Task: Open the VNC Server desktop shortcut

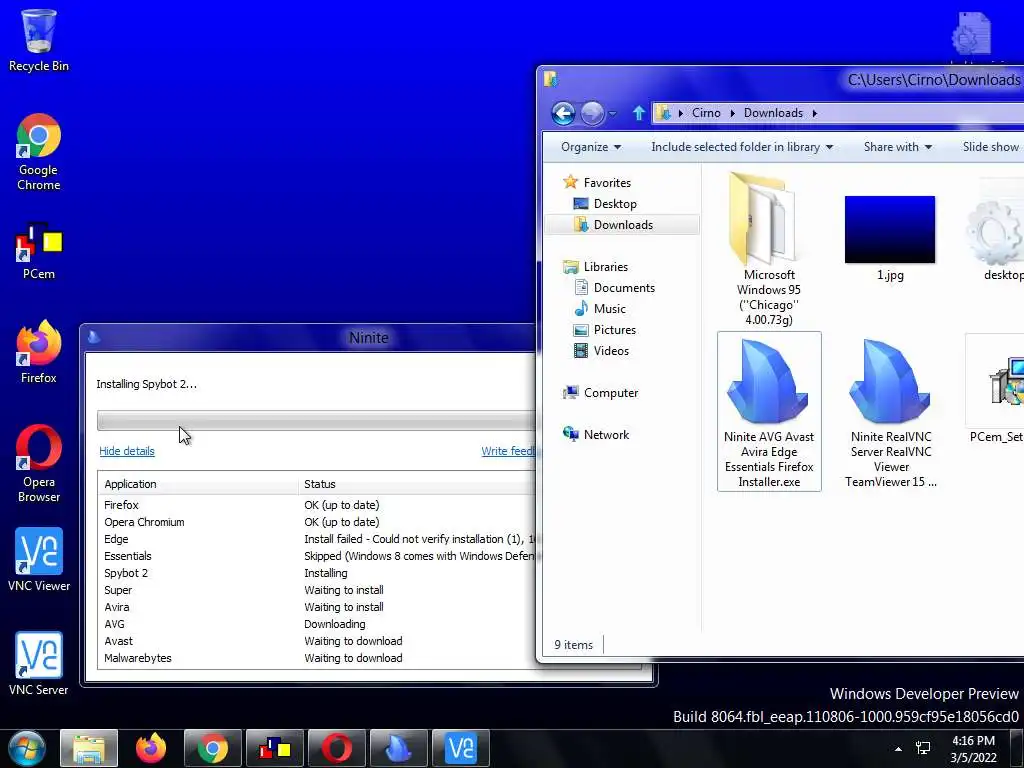Action: (39, 663)
